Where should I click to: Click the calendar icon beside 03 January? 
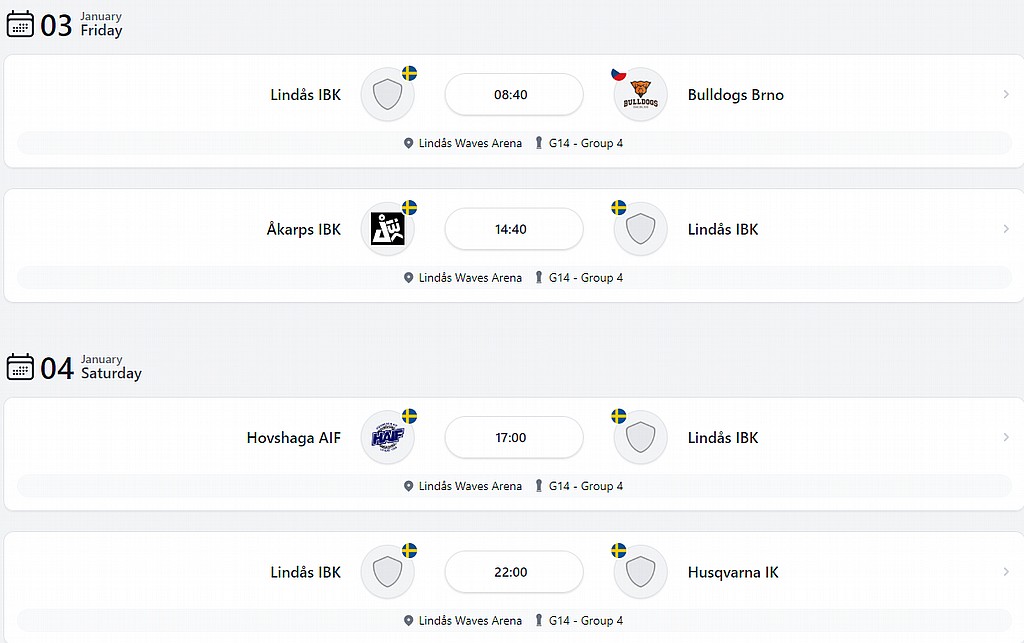tap(20, 24)
